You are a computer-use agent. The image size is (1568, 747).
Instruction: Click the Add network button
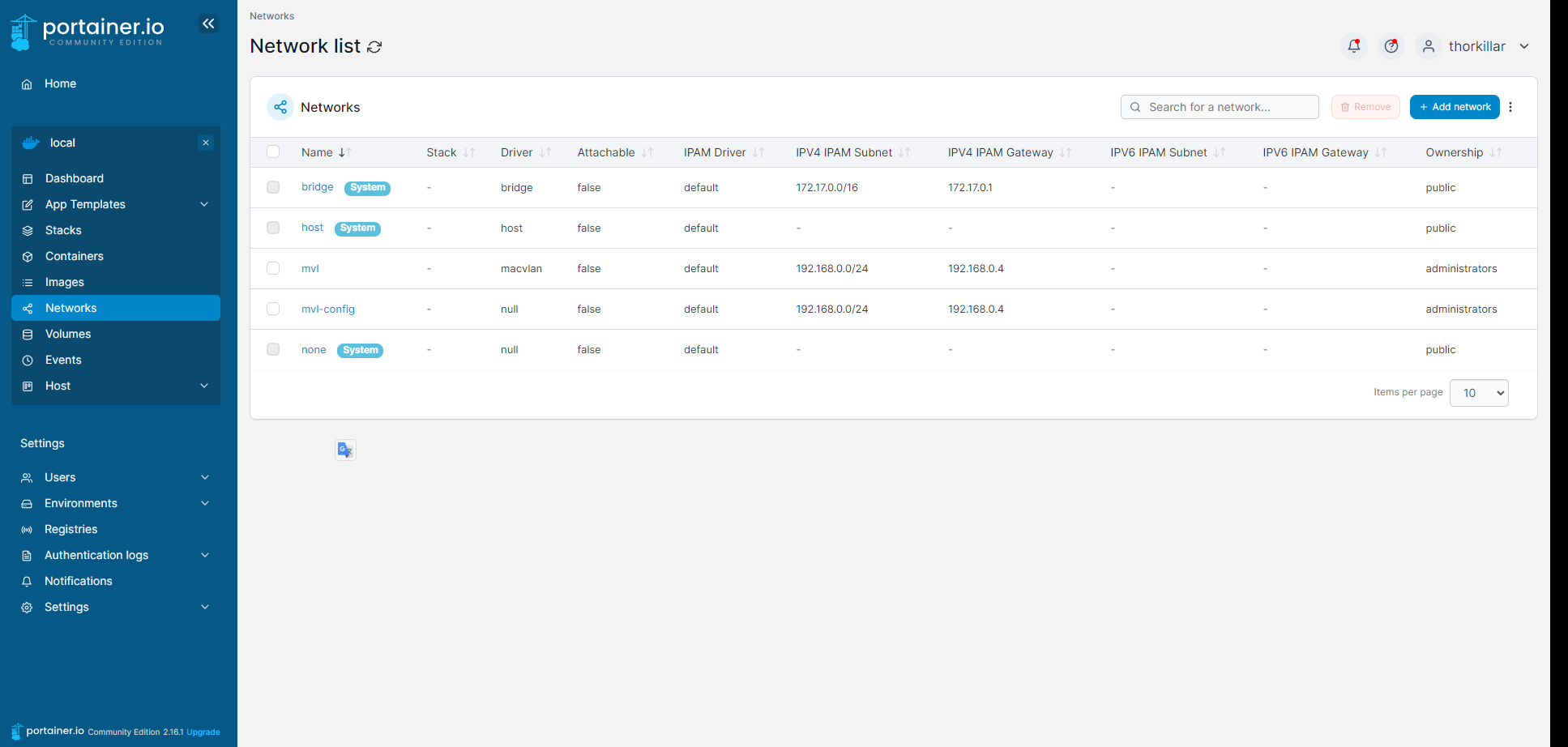(1454, 107)
